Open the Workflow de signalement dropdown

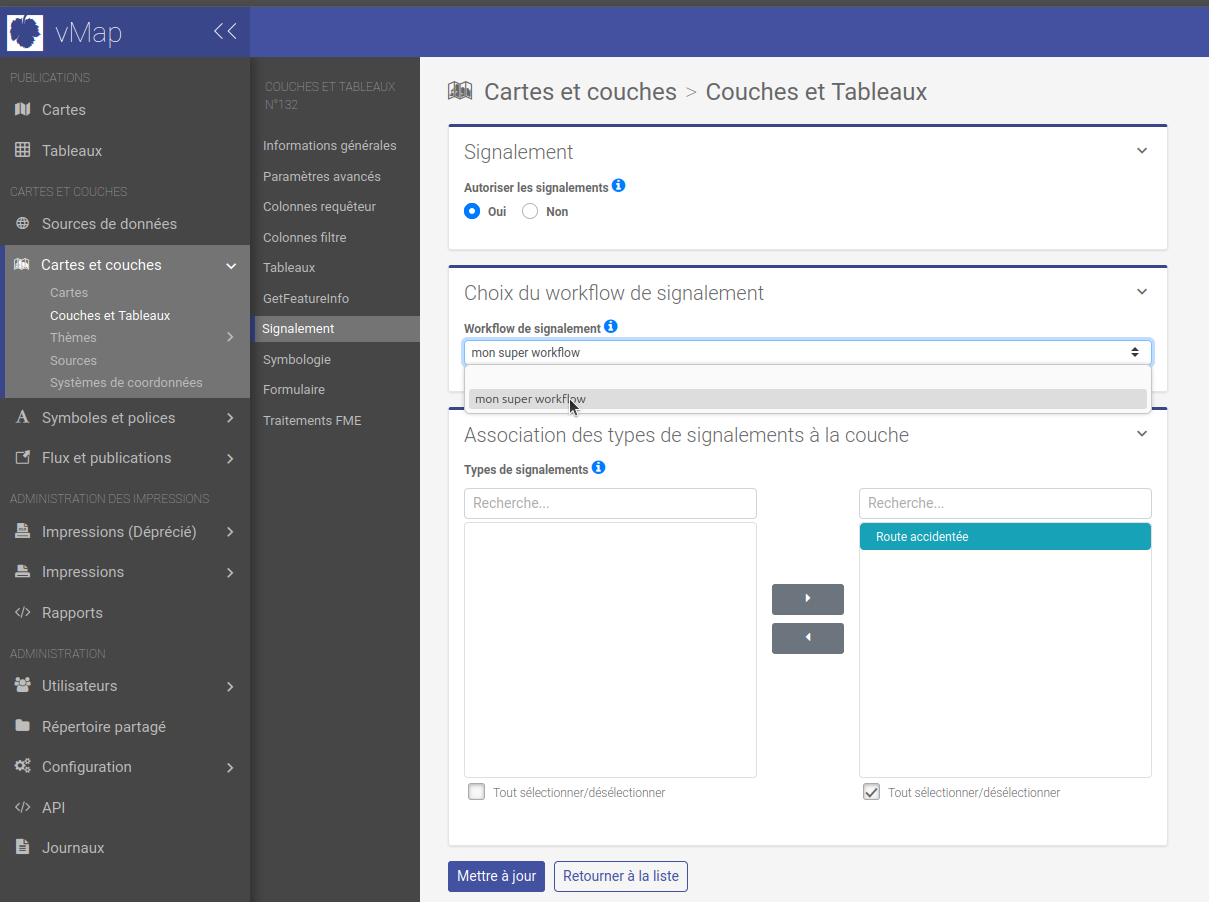point(807,352)
